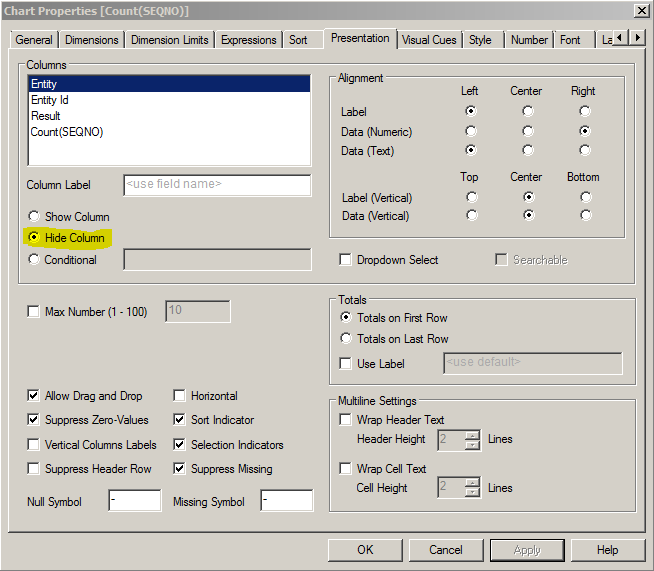The height and width of the screenshot is (571, 654).
Task: Set Data (Text) alignment to Left
Action: (x=471, y=150)
